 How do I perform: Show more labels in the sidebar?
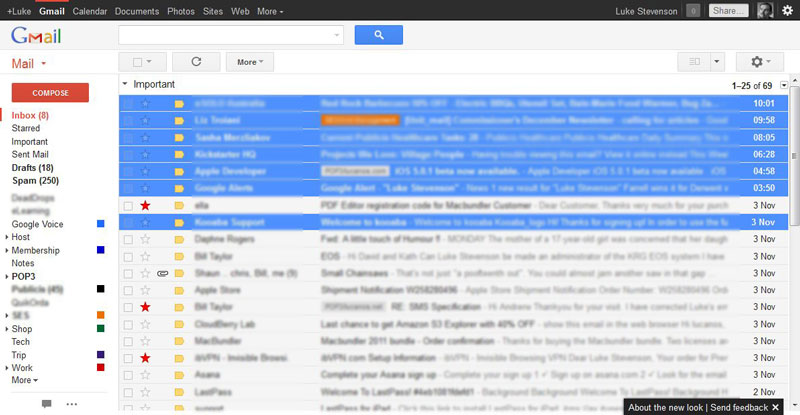pyautogui.click(x=24, y=380)
